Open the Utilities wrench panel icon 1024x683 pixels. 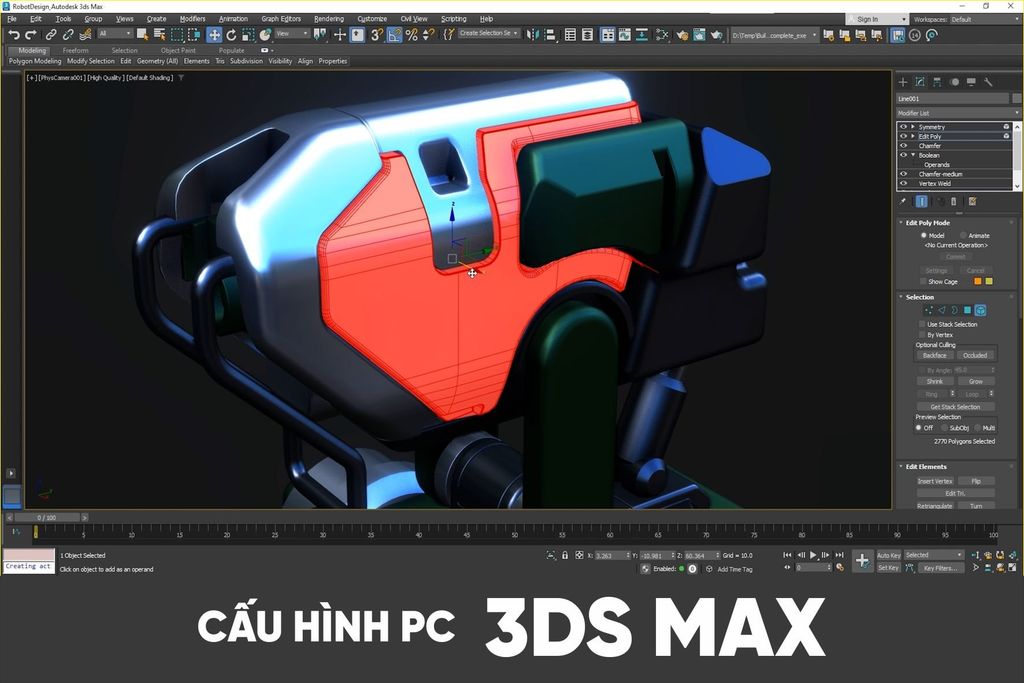988,82
